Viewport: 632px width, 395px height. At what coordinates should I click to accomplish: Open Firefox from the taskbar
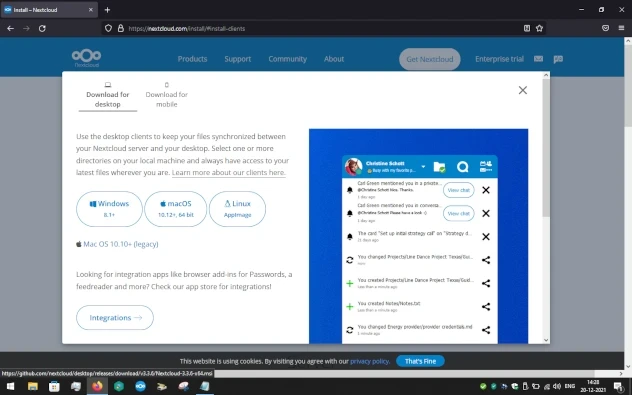click(97, 387)
